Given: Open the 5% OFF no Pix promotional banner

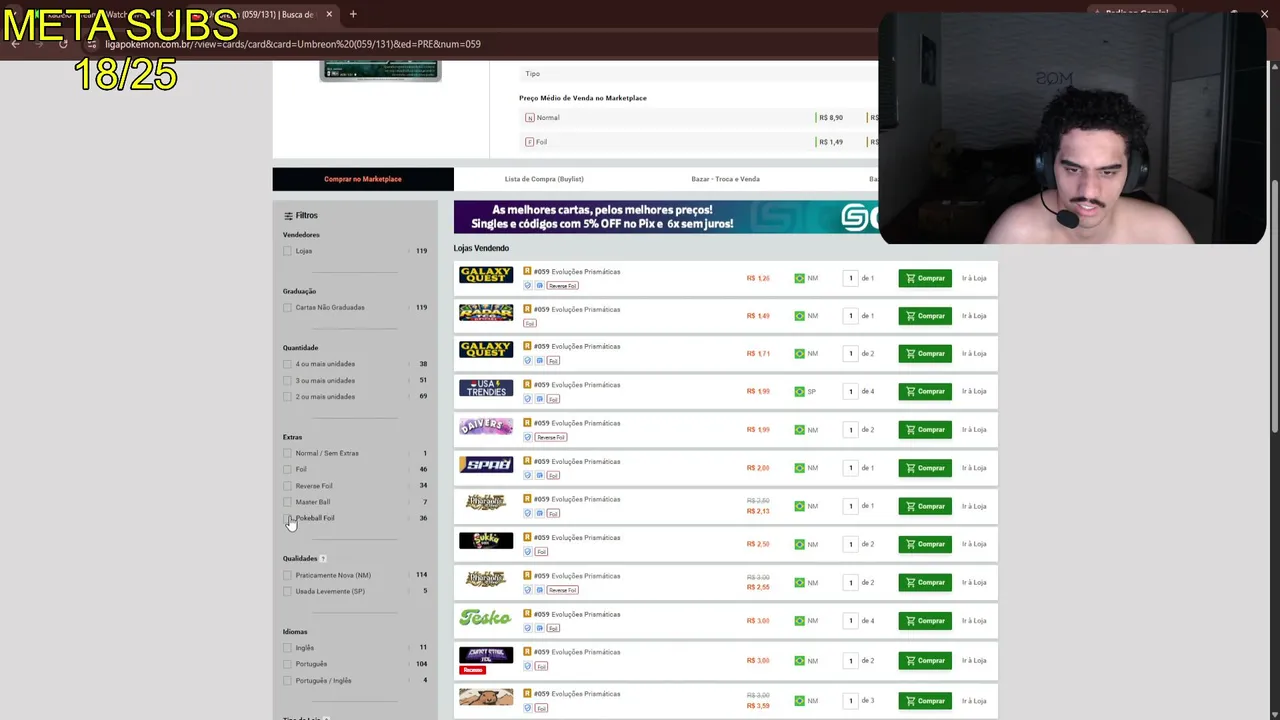Looking at the screenshot, I should (666, 217).
